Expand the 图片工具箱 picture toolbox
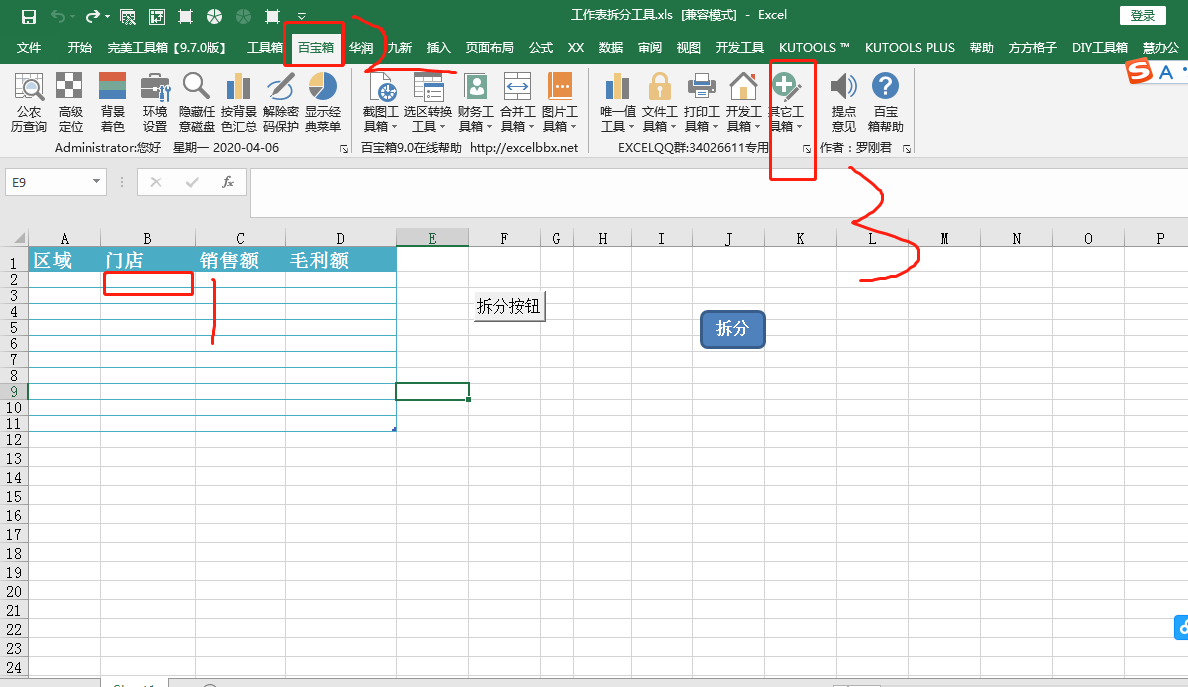This screenshot has width=1188, height=687. coord(559,102)
